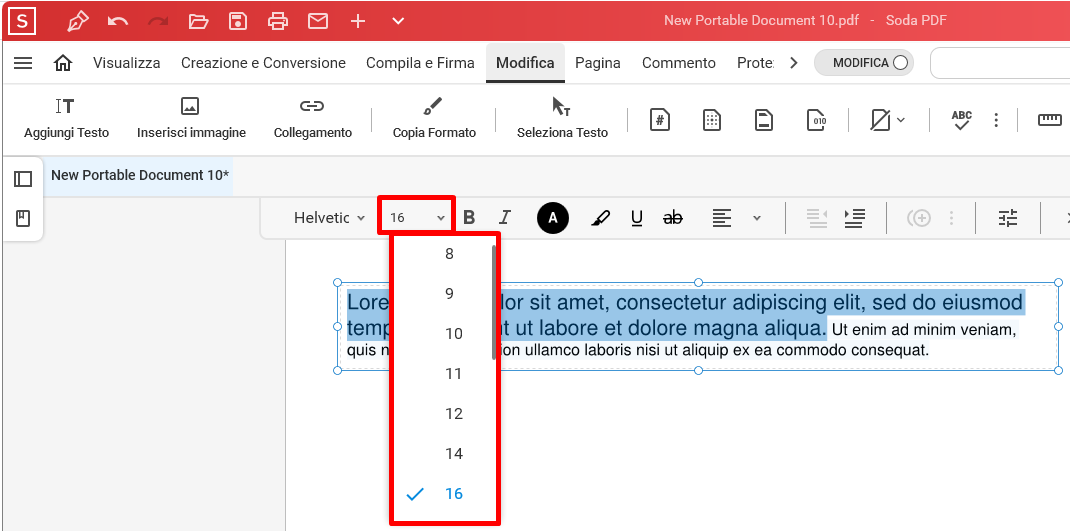
Task: Activate the Copia Formato brush
Action: [x=433, y=107]
